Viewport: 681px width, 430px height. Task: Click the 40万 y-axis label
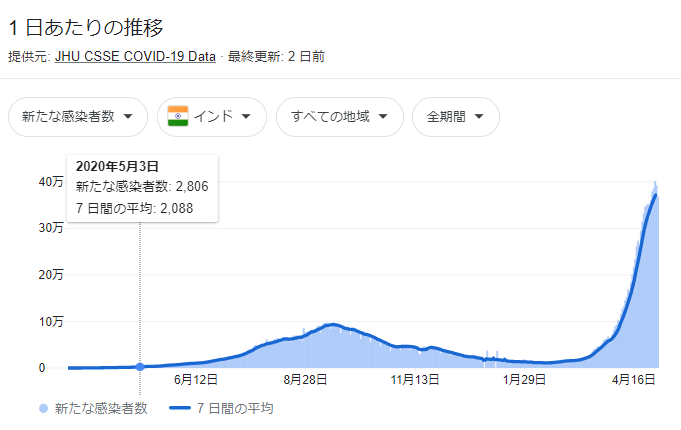(51, 181)
